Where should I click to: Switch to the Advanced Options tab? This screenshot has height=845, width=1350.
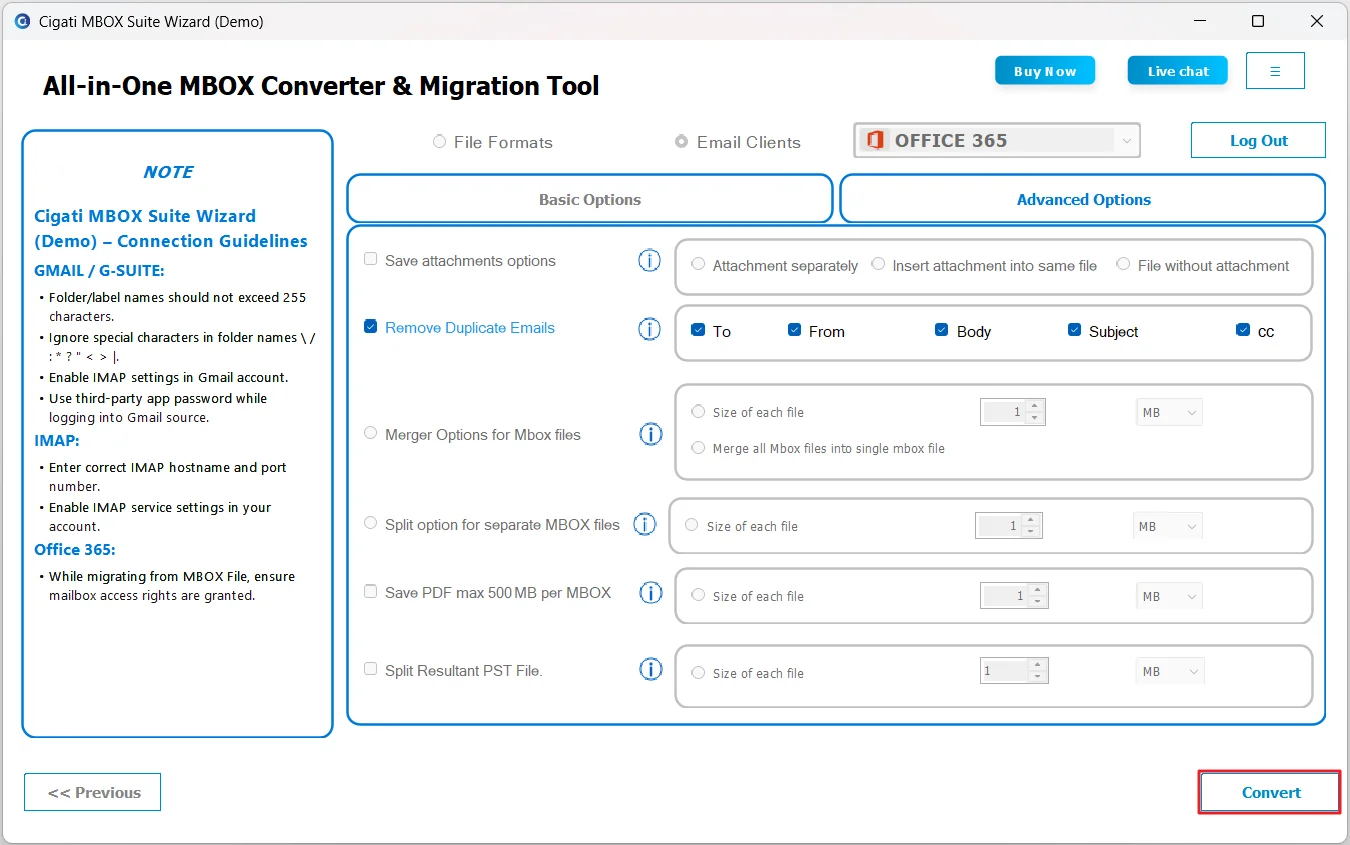(x=1083, y=199)
